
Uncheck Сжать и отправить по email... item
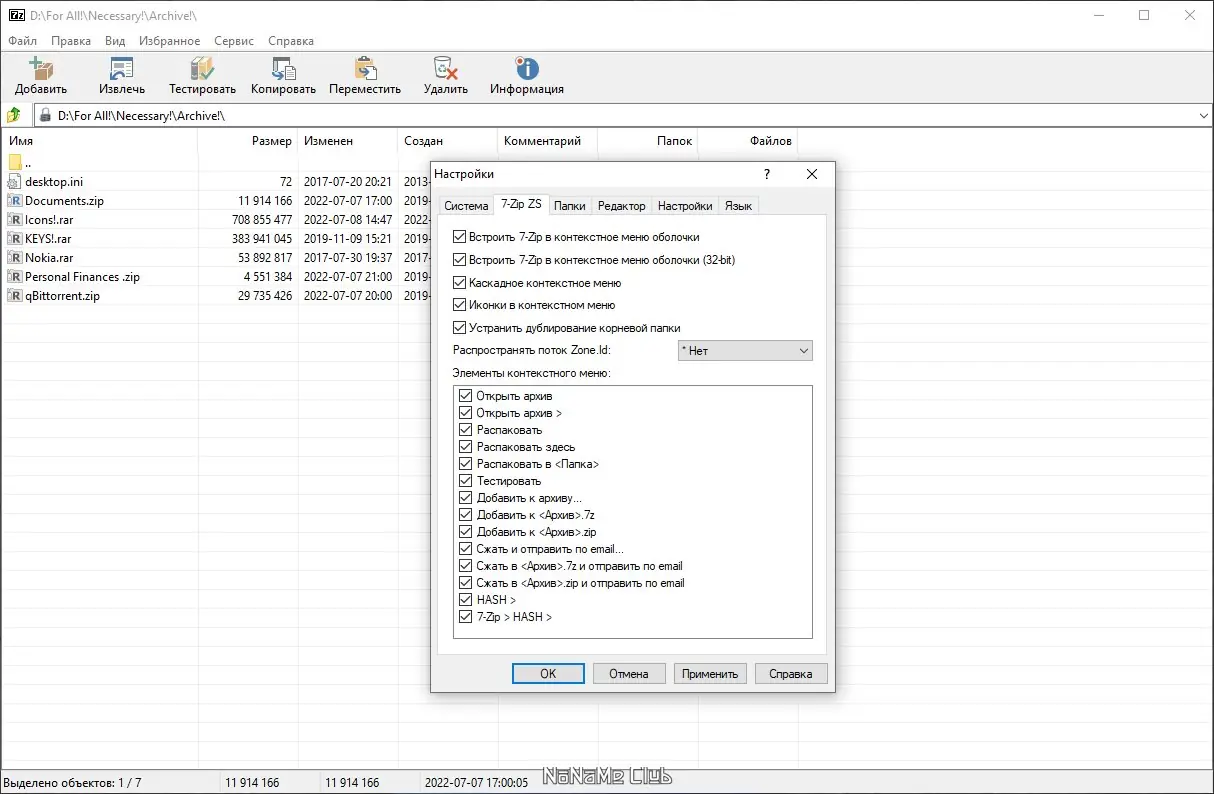pyautogui.click(x=466, y=549)
